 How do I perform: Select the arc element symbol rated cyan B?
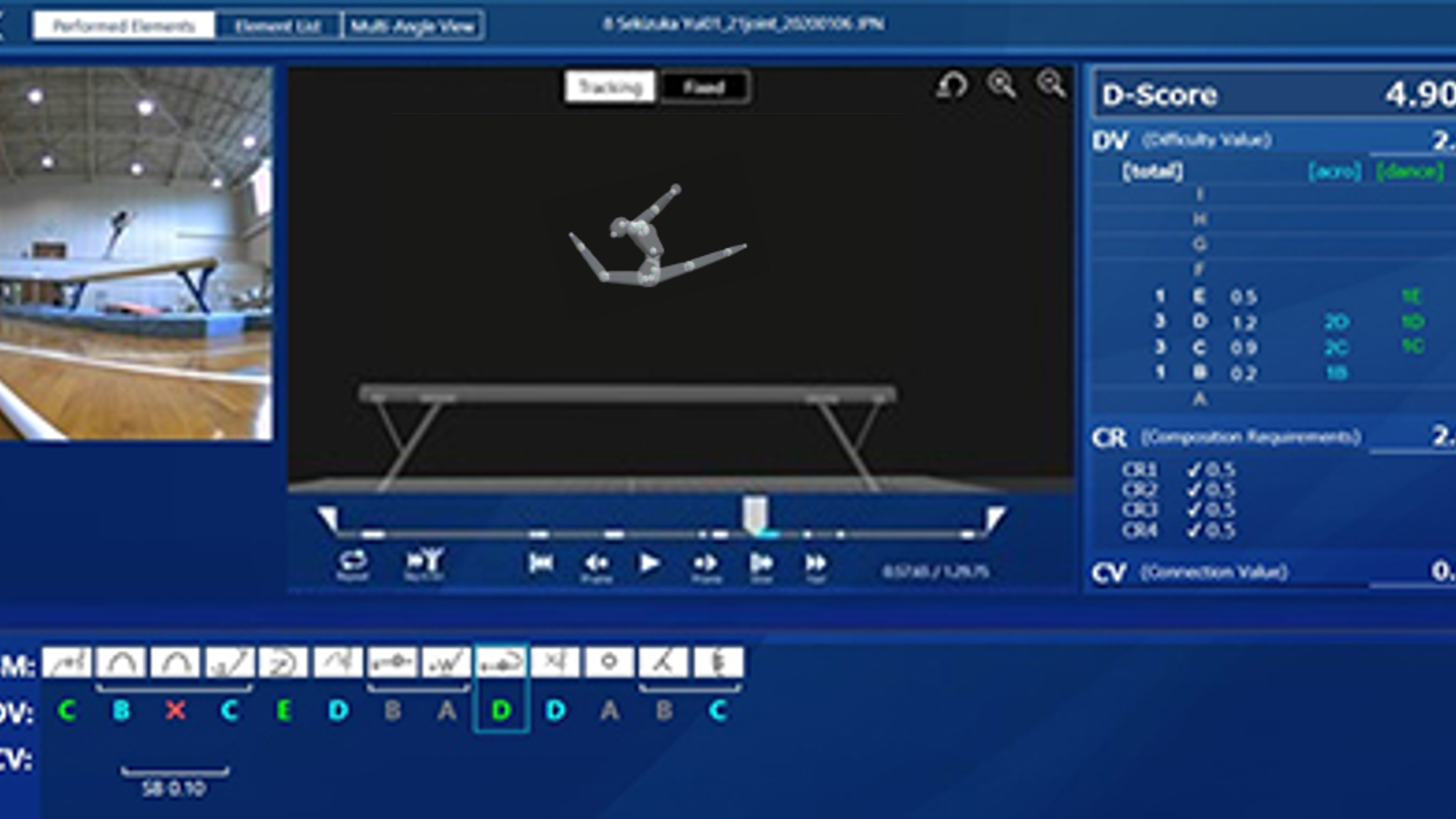(x=121, y=663)
